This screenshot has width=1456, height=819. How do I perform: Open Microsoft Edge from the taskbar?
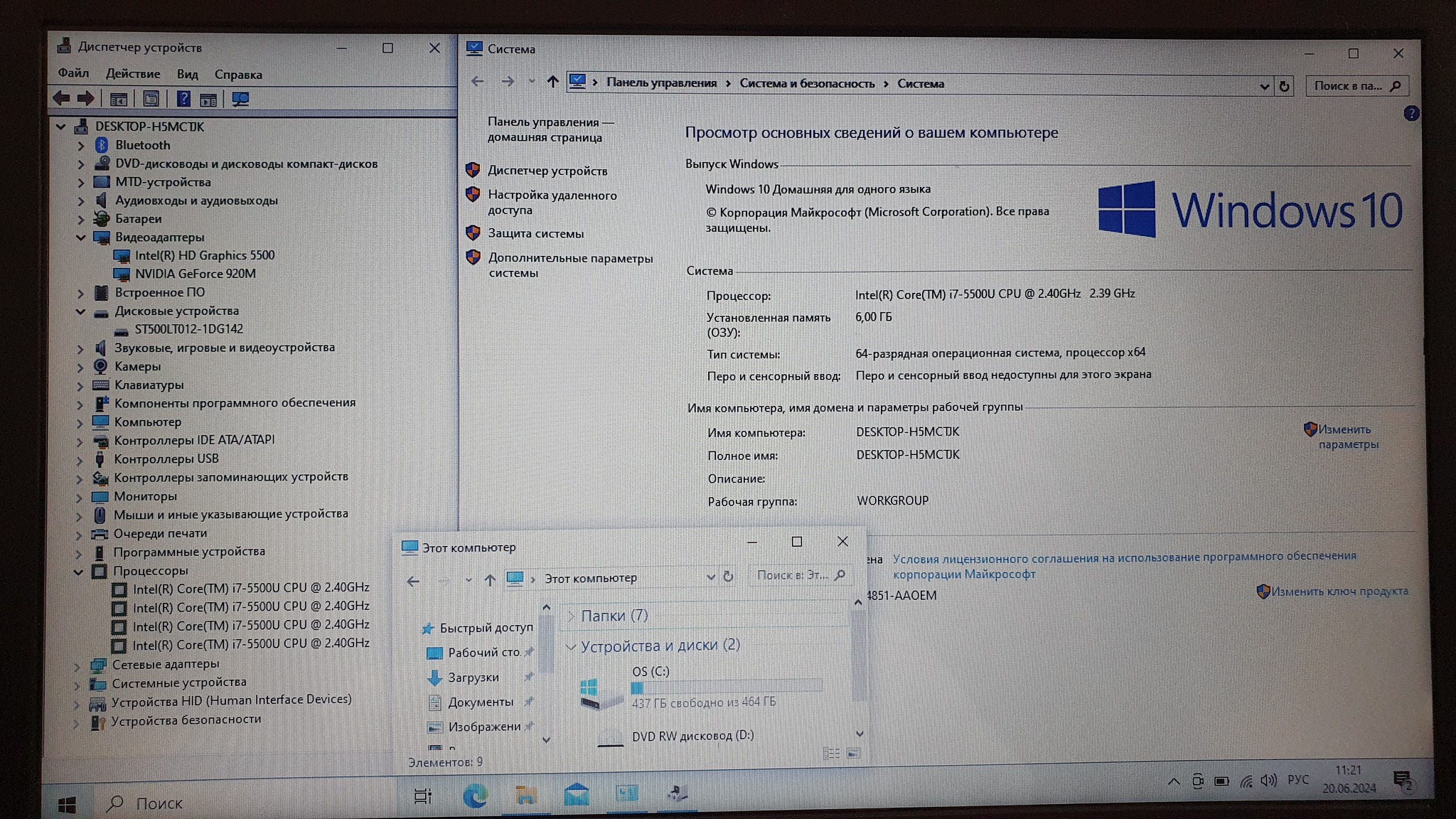tap(475, 796)
